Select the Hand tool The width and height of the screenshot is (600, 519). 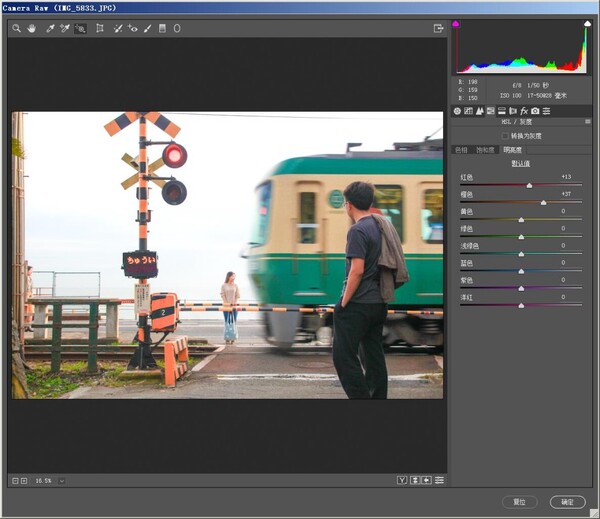(x=31, y=28)
